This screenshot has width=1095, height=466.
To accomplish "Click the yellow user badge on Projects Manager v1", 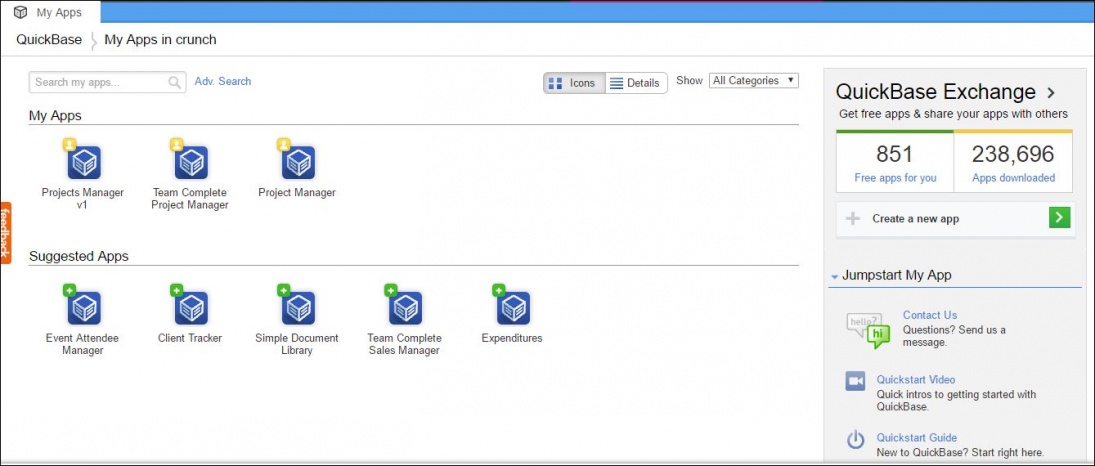I will (x=69, y=145).
